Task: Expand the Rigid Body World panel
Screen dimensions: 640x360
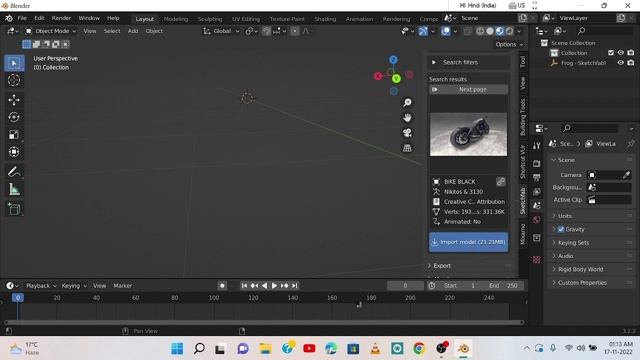Action: (591, 269)
